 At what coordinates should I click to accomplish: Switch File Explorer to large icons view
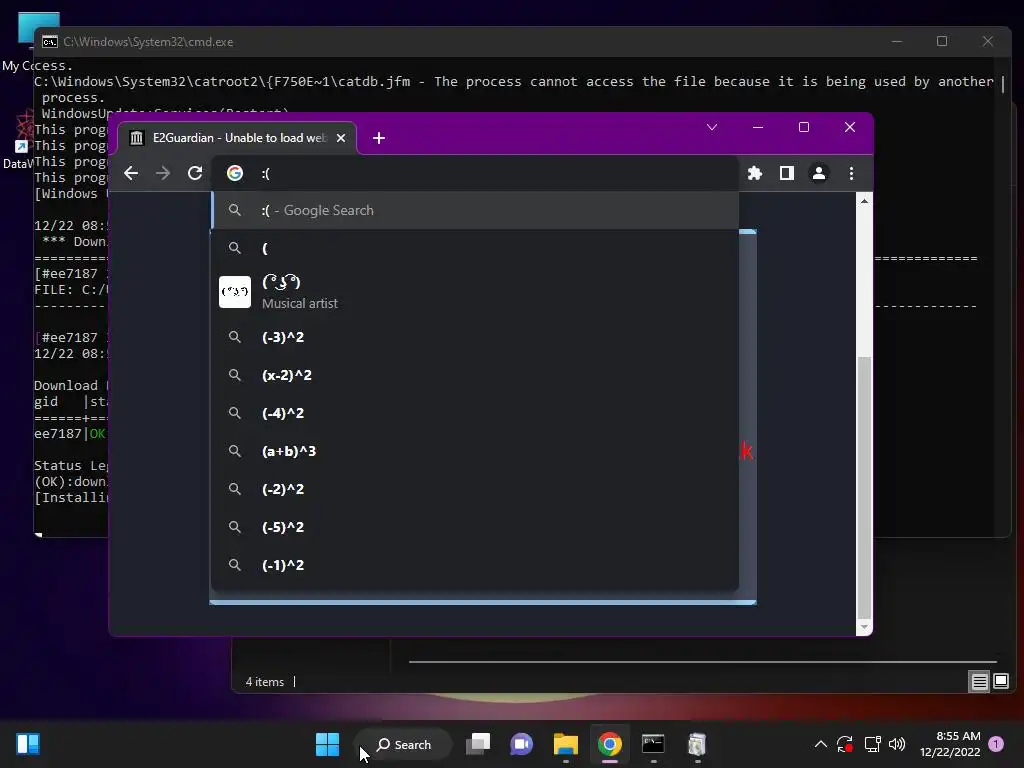1001,682
